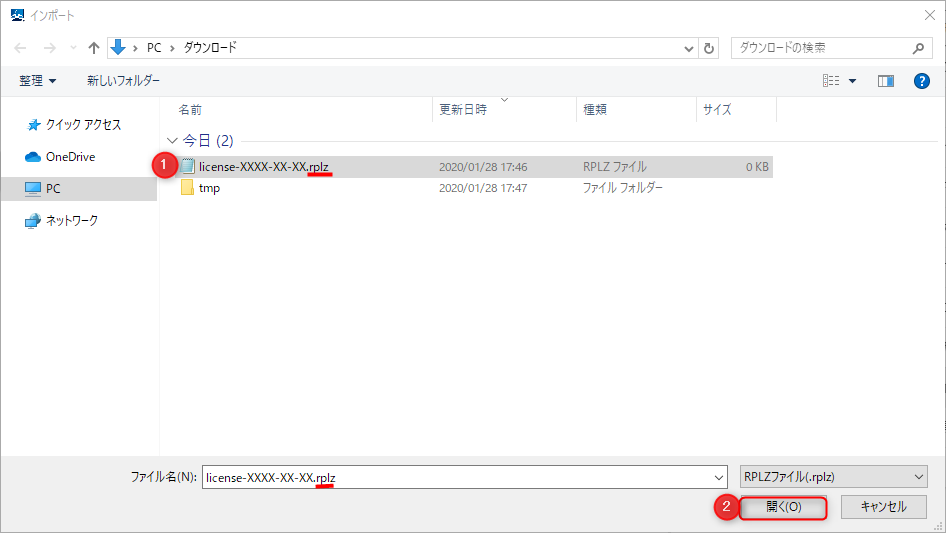Expand the address bar history dropdown
Viewport: 946px width, 533px height.
pyautogui.click(x=689, y=48)
